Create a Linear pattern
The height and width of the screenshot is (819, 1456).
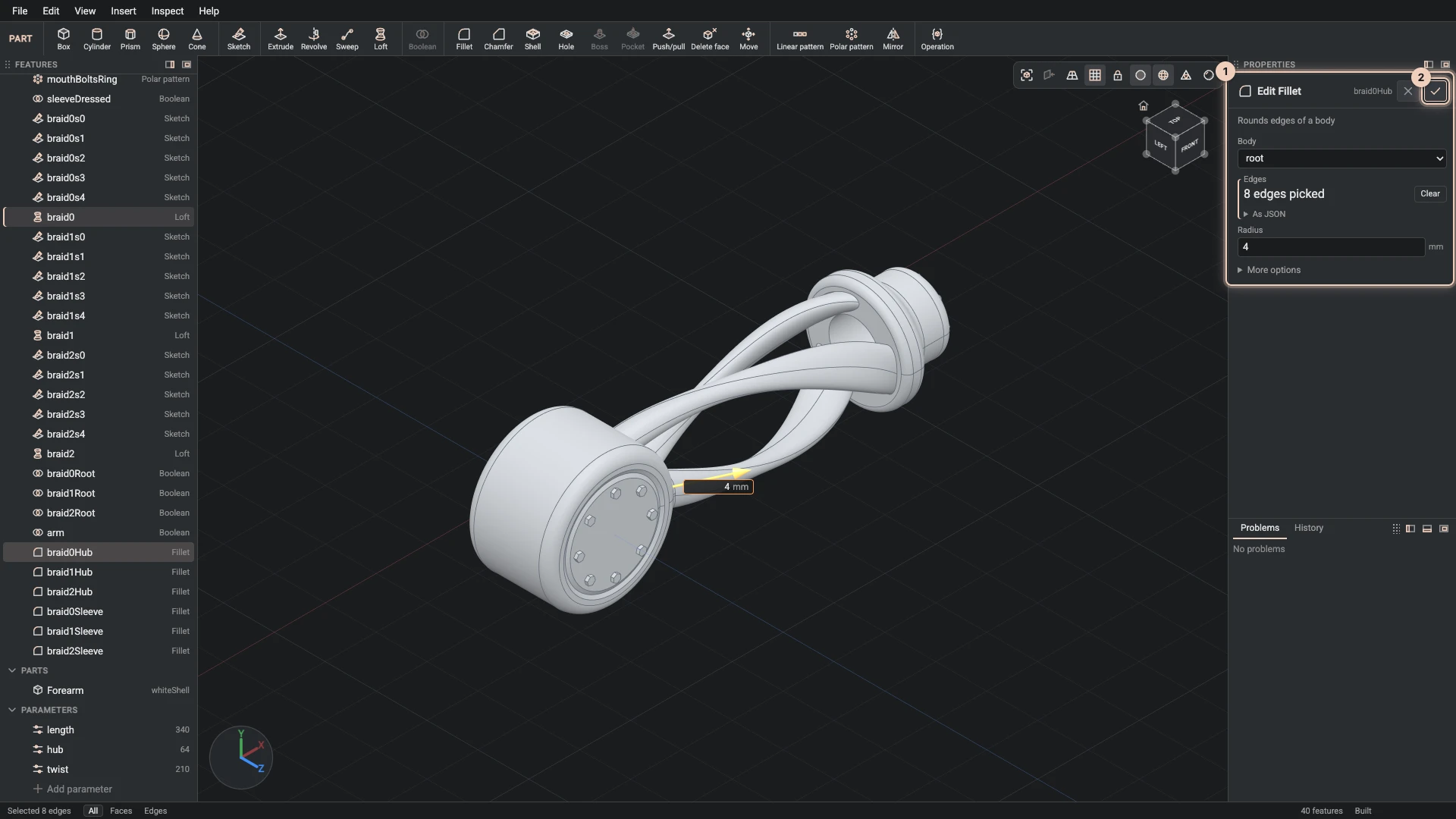coord(800,39)
